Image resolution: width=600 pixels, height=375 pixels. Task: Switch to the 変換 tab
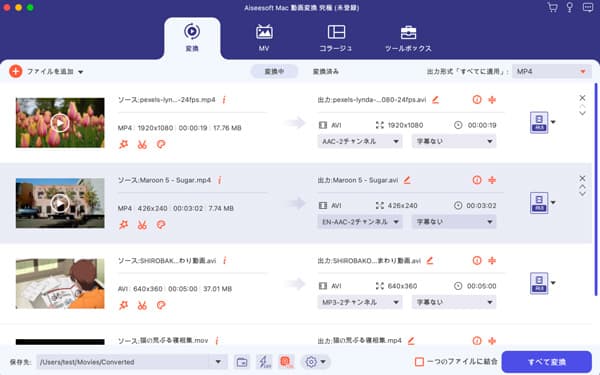click(192, 38)
